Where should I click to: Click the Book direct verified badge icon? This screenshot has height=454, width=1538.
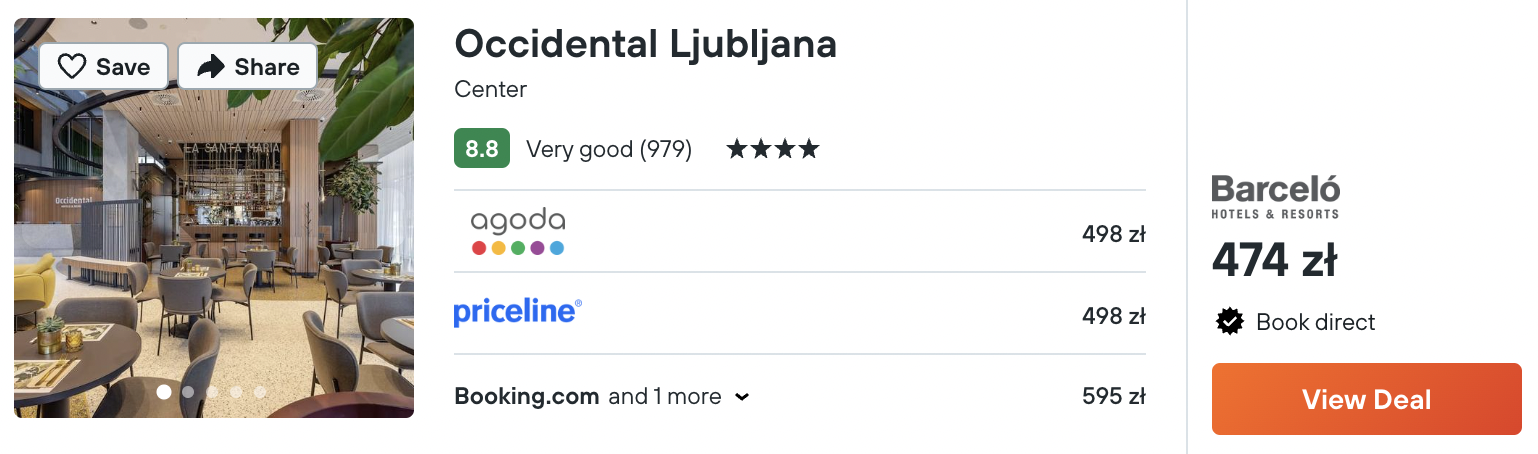point(1229,322)
